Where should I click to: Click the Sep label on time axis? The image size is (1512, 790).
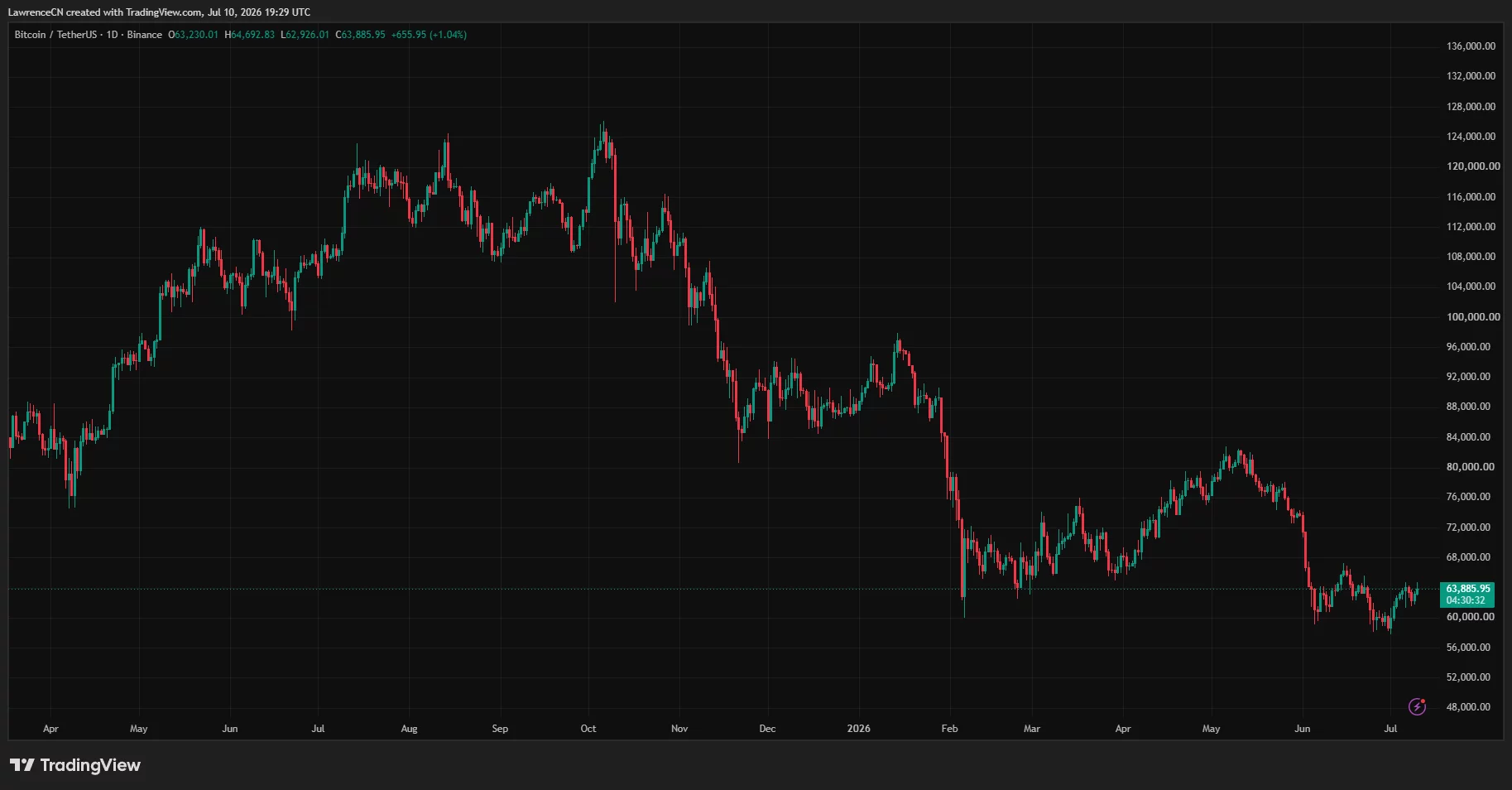(500, 729)
